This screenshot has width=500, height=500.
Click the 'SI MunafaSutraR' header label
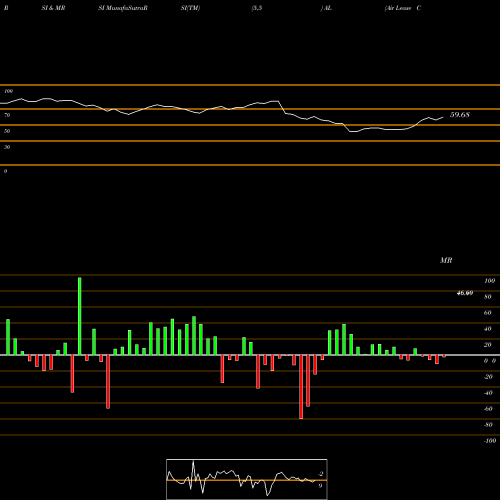123,8
